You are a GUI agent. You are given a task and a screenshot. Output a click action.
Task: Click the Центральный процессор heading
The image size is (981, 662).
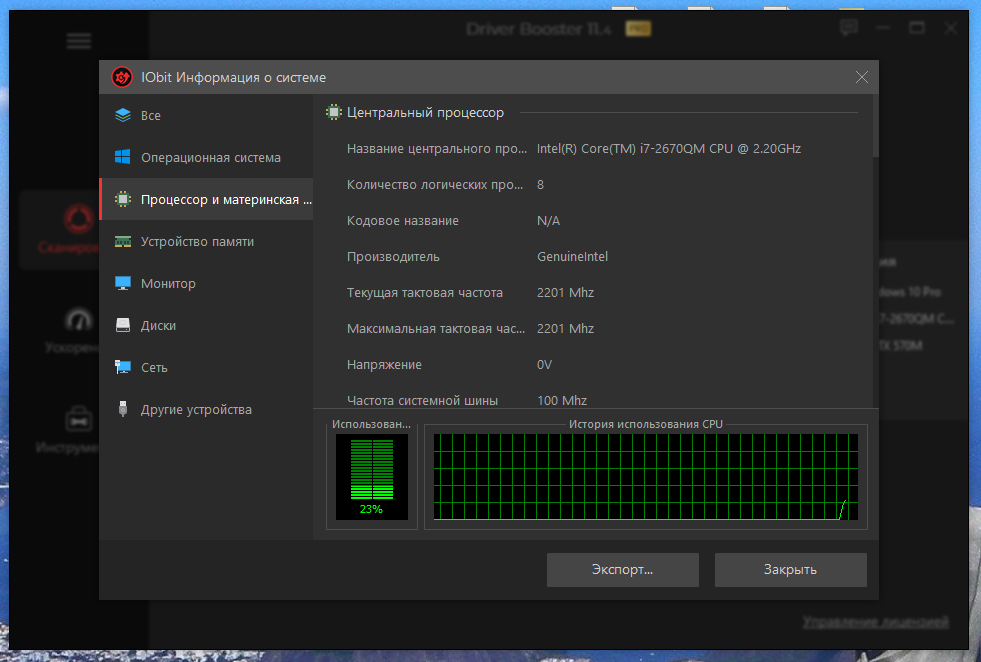(x=425, y=113)
